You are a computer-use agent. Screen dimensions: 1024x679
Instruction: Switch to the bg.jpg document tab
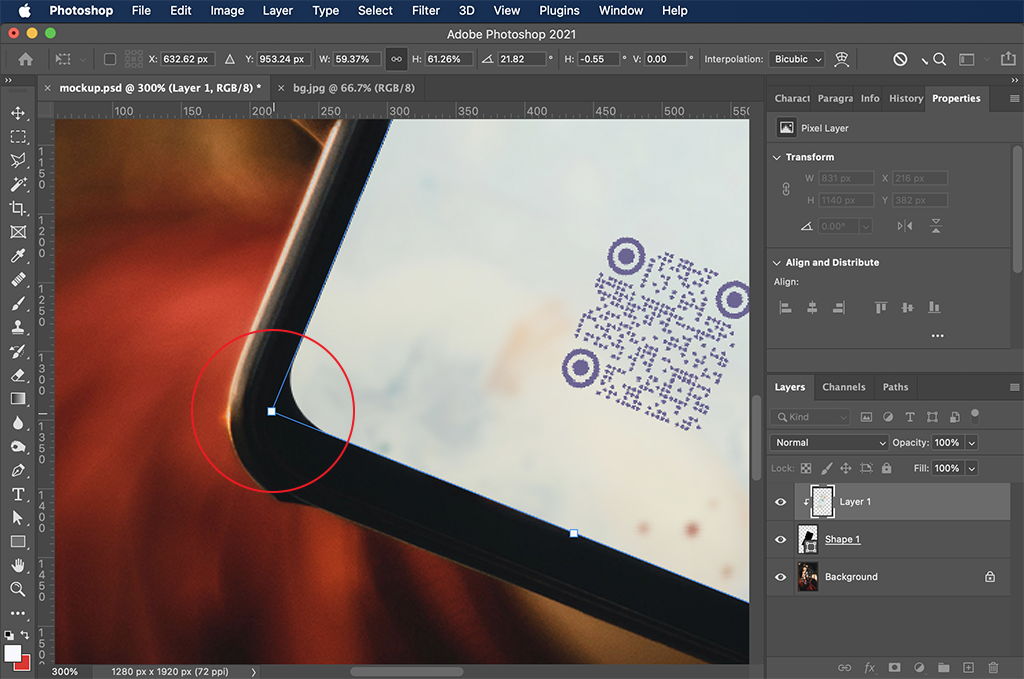click(354, 88)
